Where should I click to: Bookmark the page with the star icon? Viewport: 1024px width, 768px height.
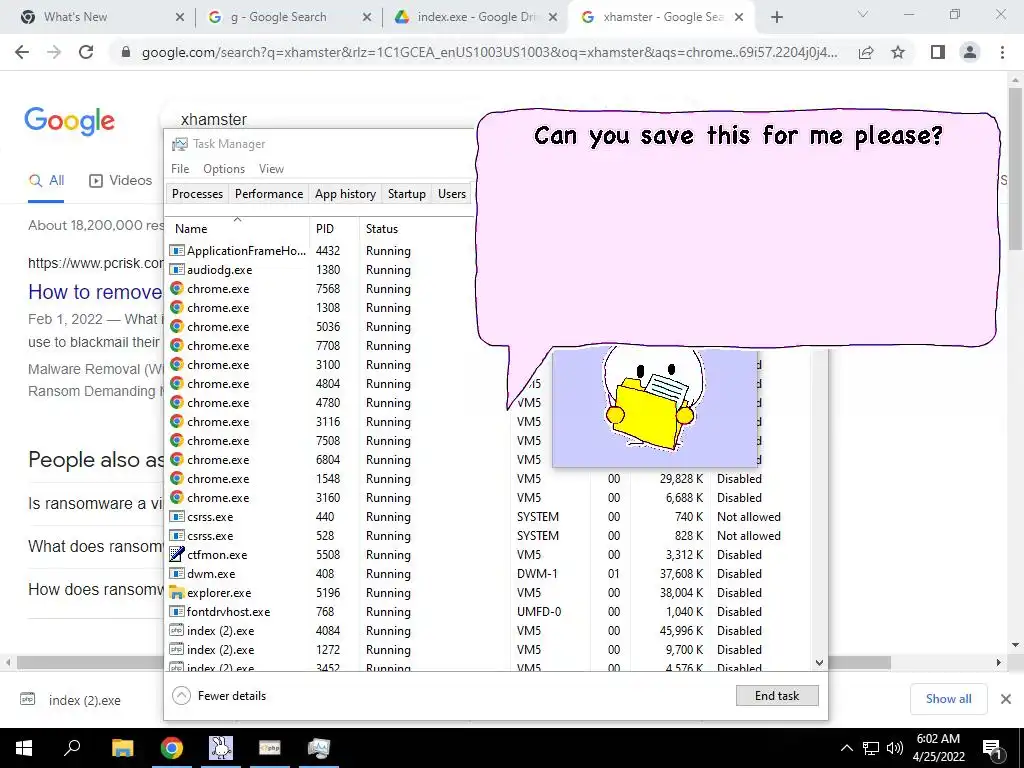point(898,52)
